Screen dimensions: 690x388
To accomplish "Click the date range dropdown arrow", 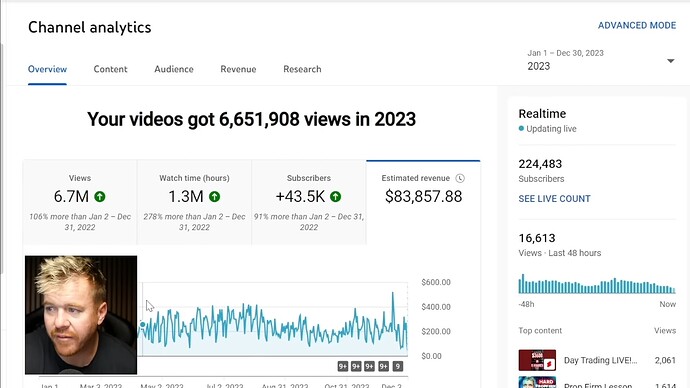I will [670, 61].
